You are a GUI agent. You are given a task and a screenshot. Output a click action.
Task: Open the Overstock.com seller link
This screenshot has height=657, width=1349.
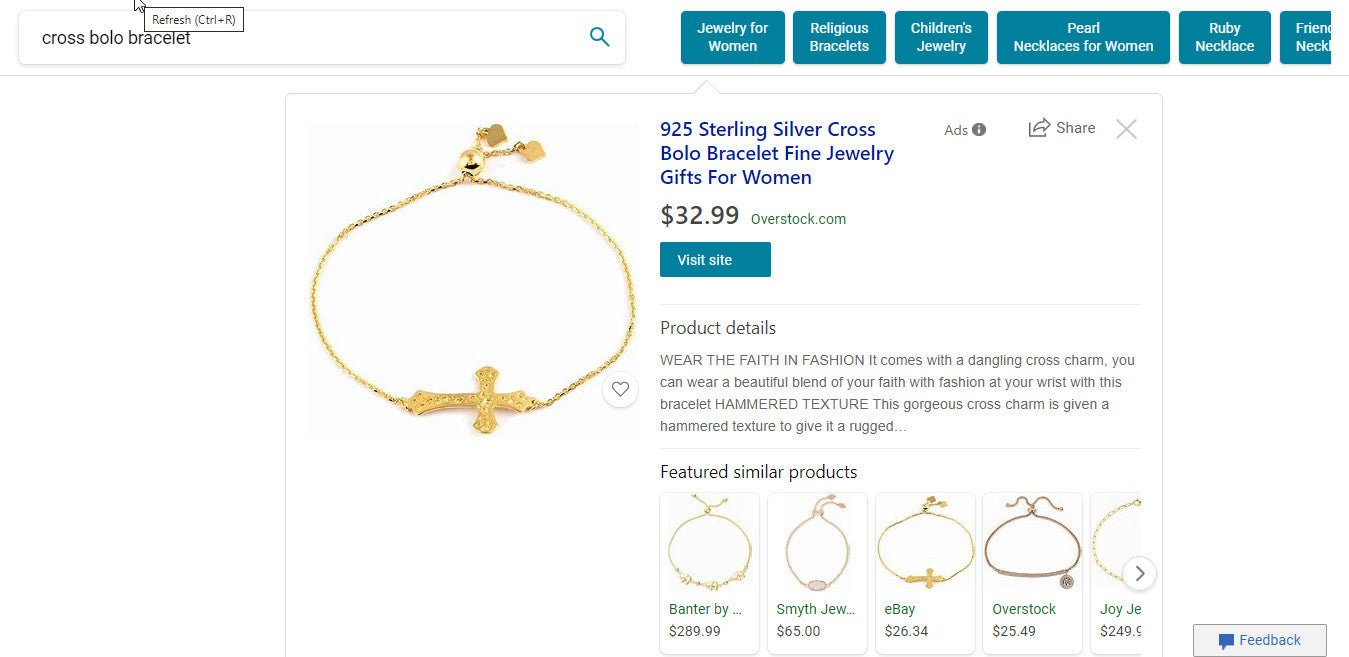(798, 219)
